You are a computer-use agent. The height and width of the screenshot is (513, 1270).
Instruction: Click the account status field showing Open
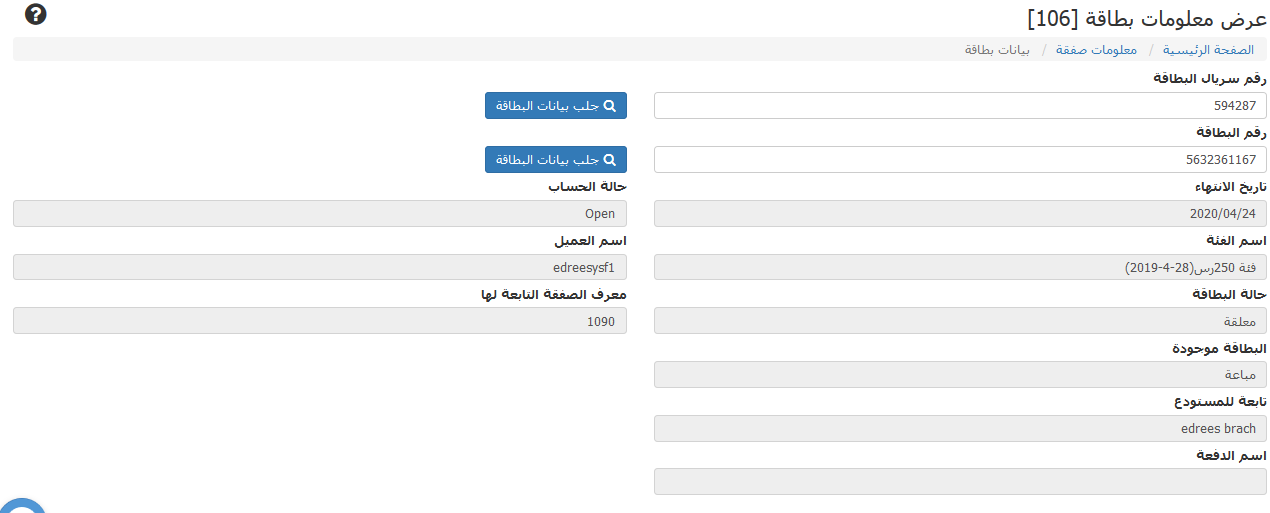coord(320,213)
